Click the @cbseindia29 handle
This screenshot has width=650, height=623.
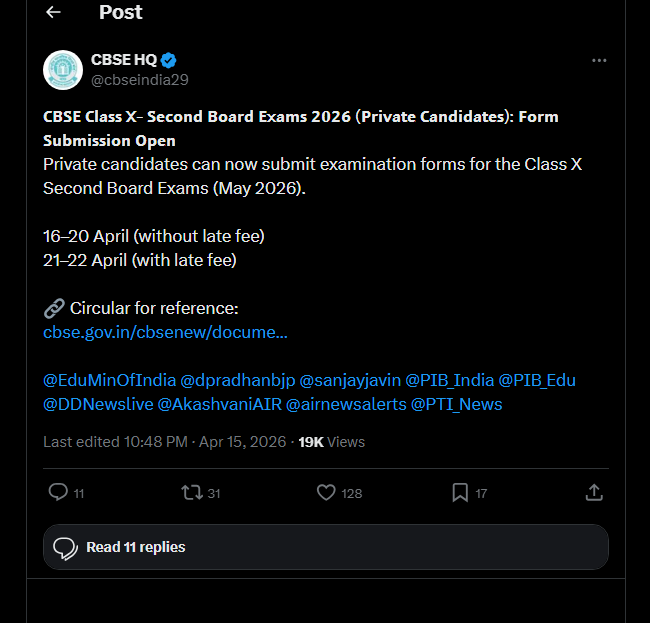(139, 80)
